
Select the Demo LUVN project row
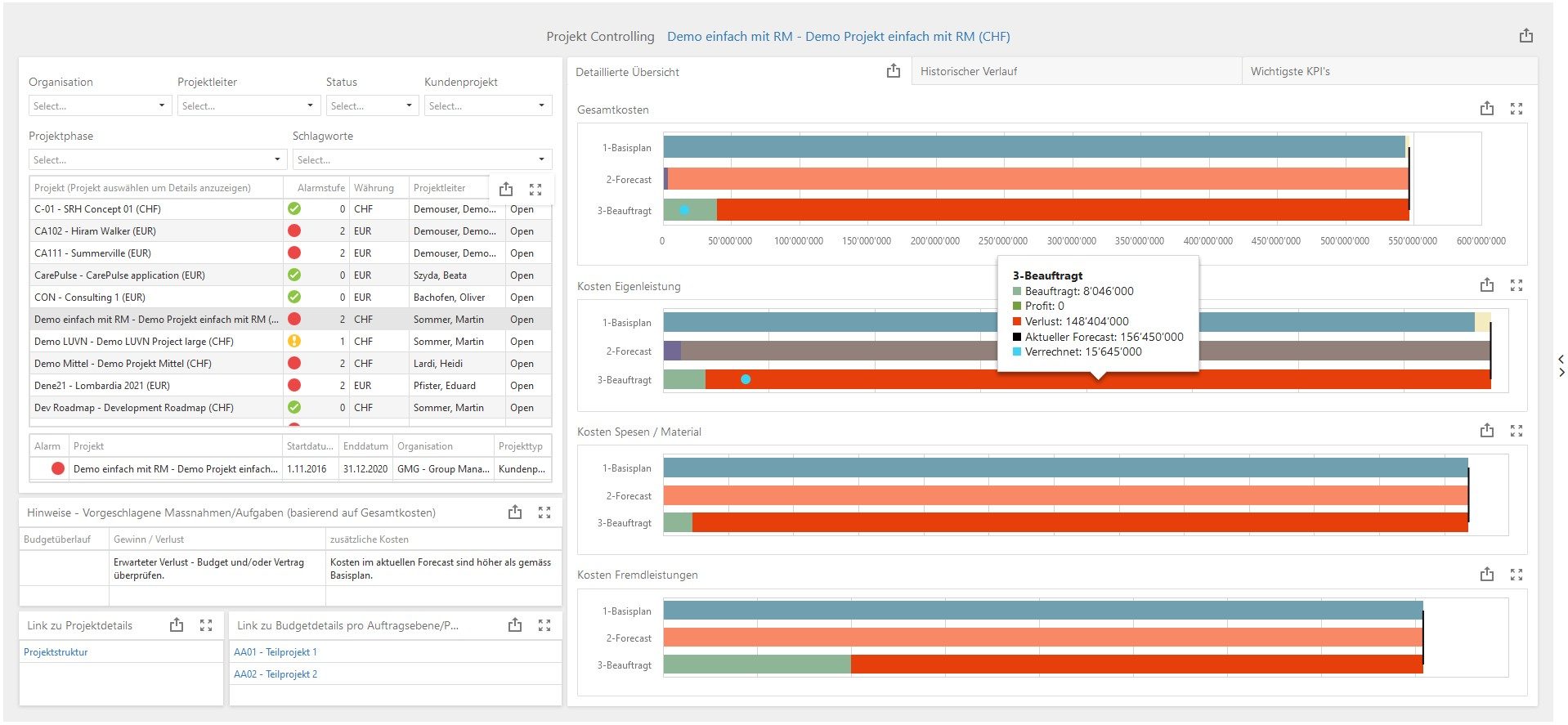(134, 342)
